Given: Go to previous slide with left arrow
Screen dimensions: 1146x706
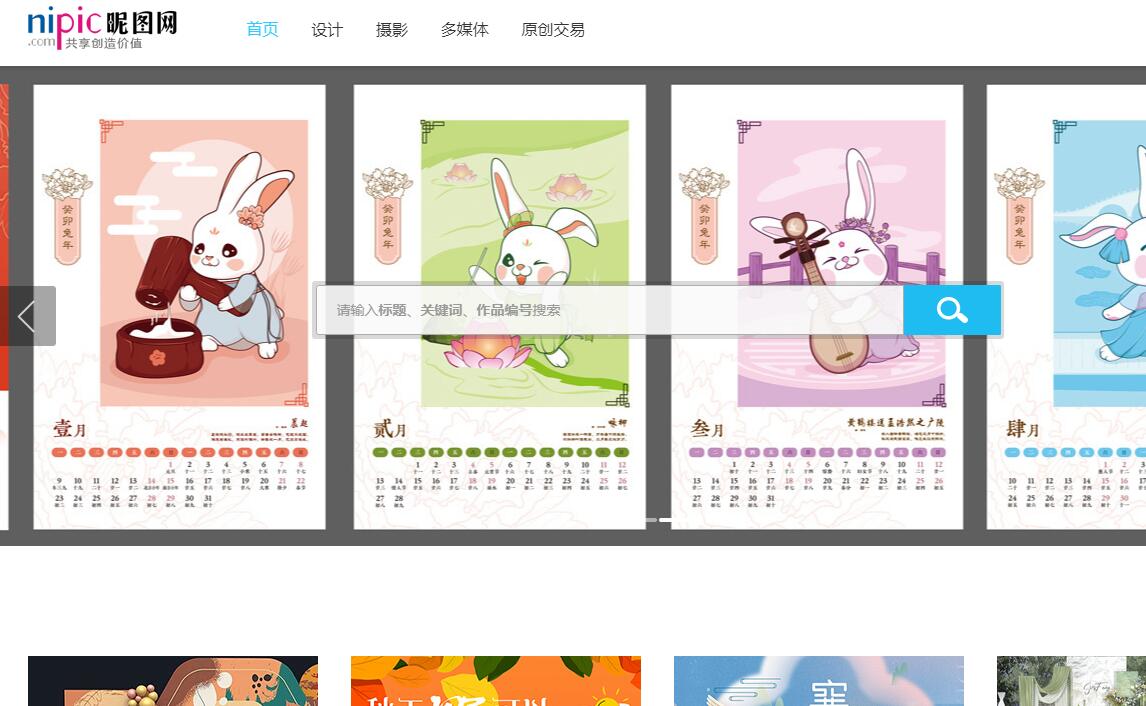Looking at the screenshot, I should [x=27, y=316].
